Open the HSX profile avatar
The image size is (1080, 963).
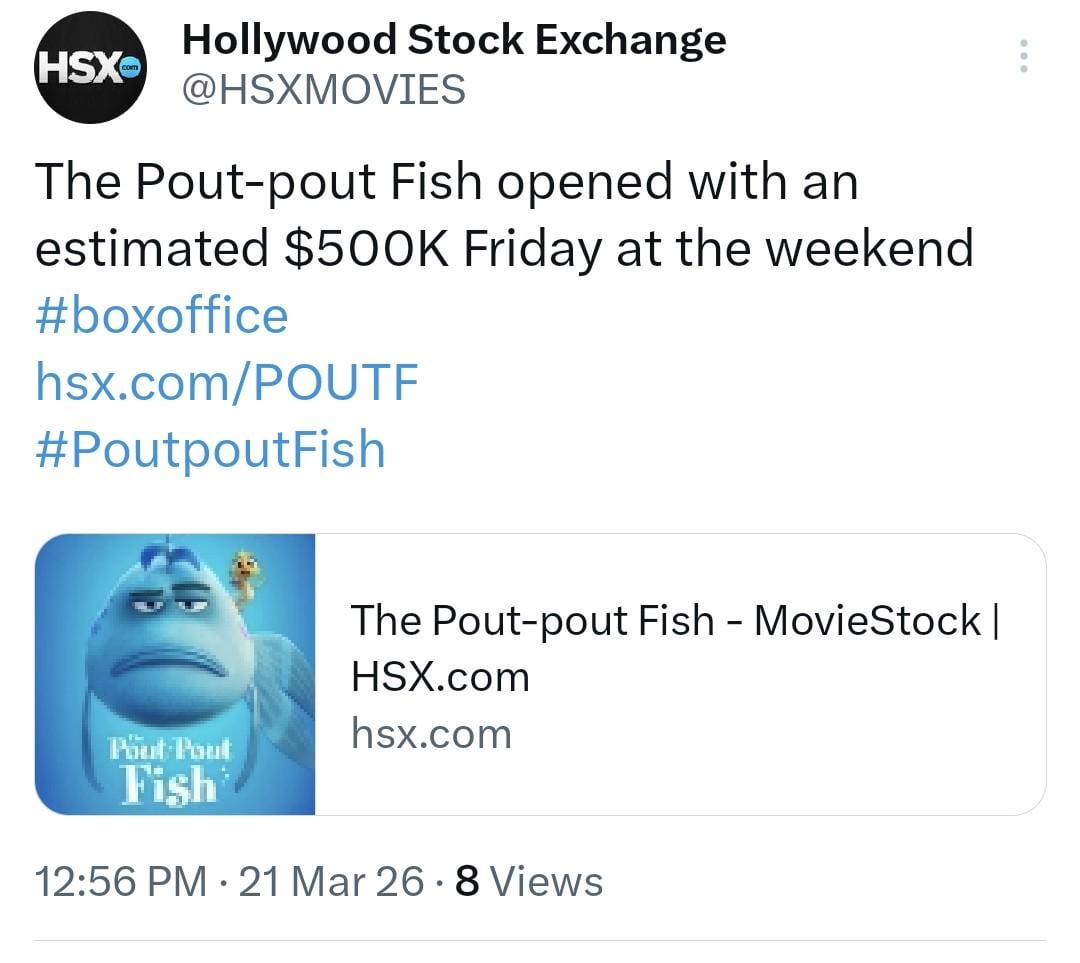click(92, 69)
